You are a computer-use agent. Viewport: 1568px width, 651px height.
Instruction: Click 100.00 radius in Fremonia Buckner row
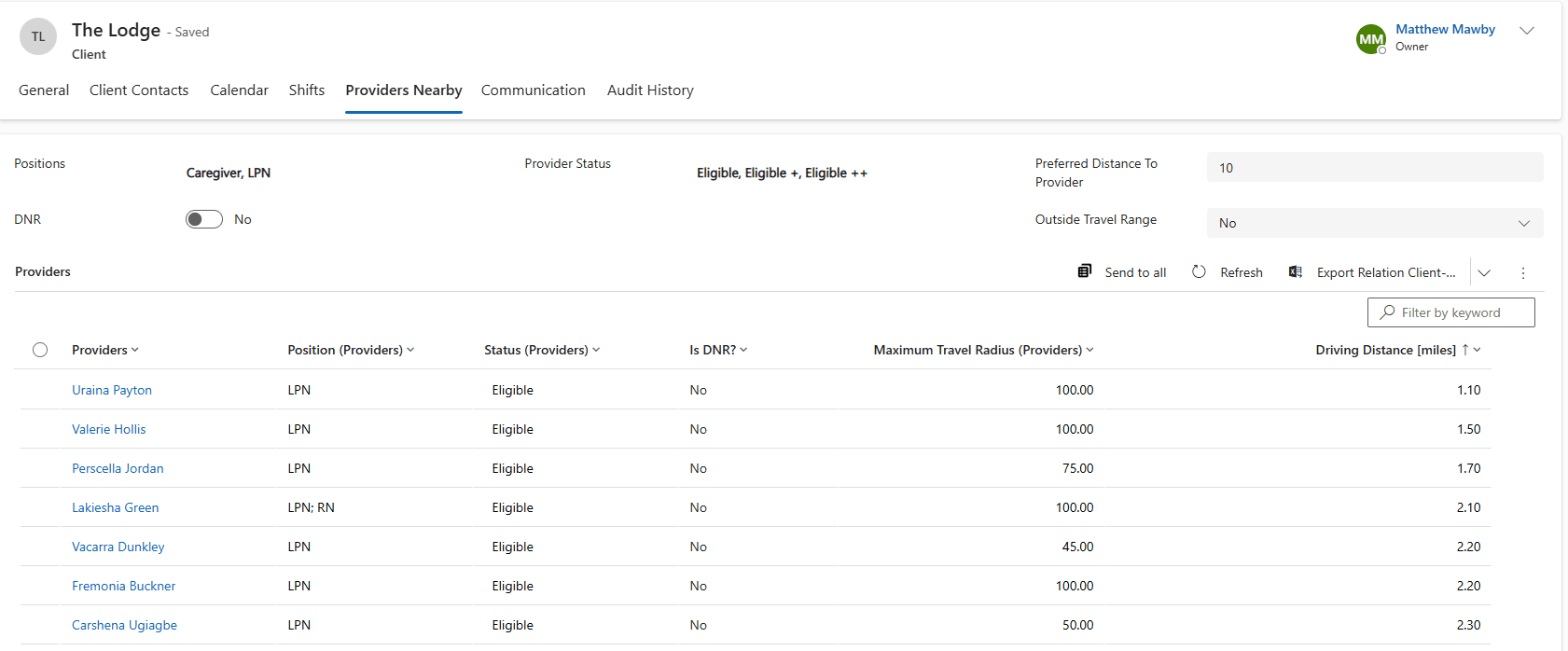[x=1075, y=586]
